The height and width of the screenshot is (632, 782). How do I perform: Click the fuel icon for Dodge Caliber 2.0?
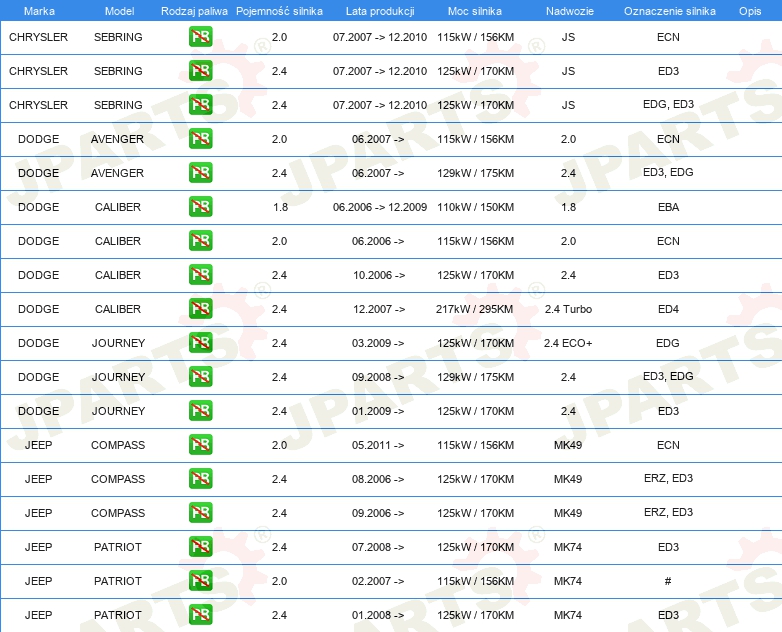[x=200, y=241]
